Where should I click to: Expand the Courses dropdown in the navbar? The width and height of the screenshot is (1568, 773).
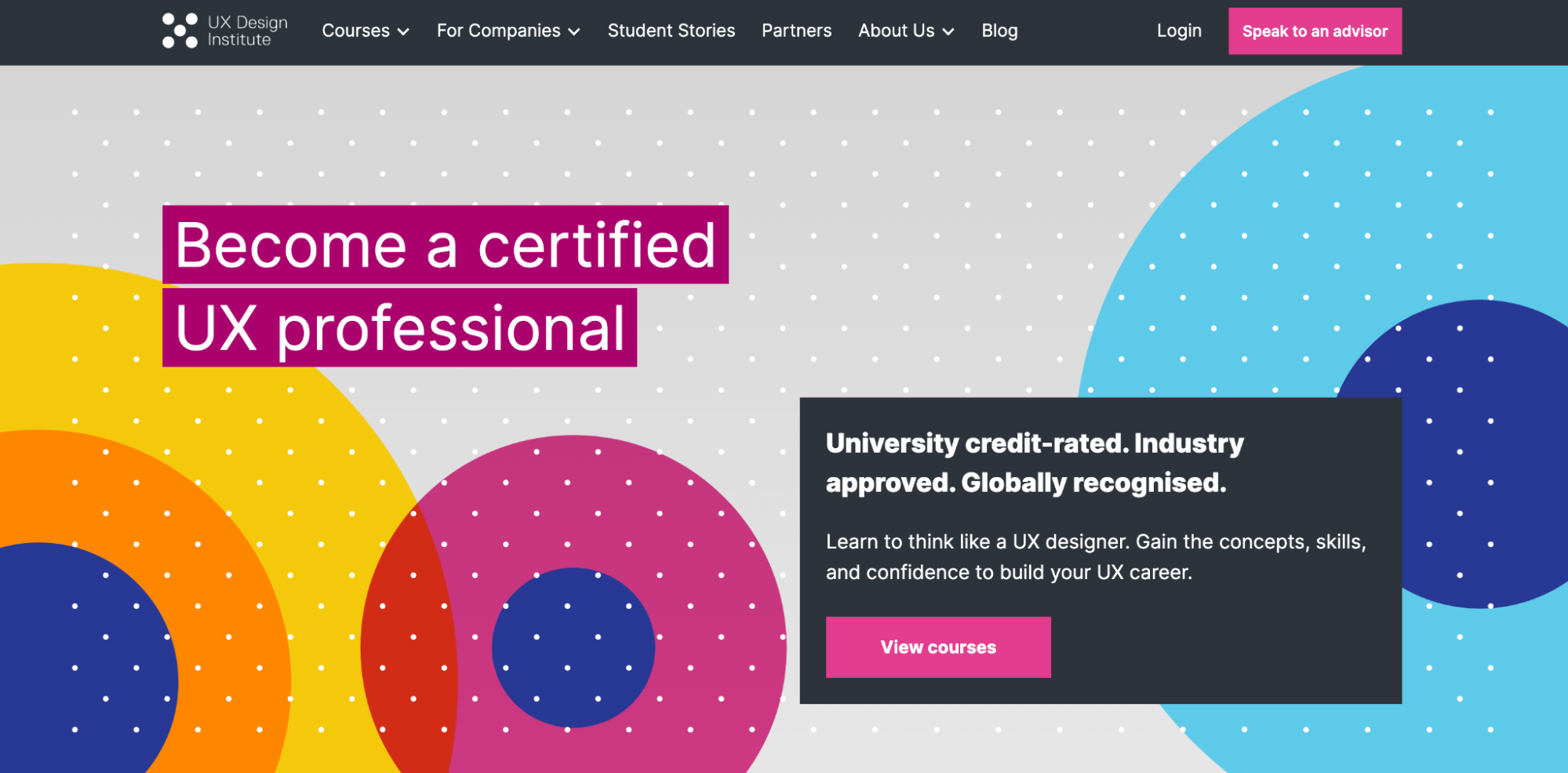[x=365, y=31]
